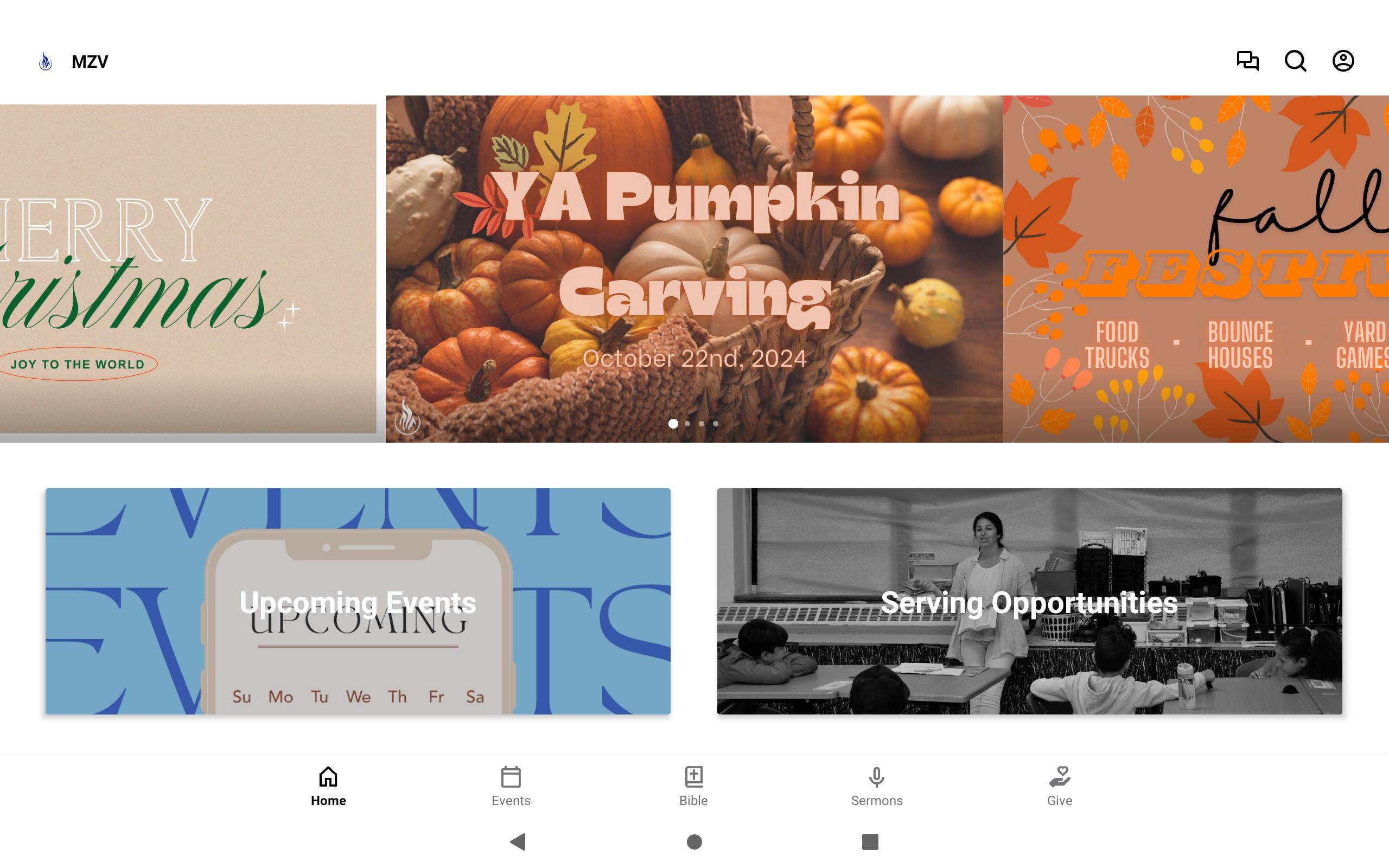Open the user profile icon
Image resolution: width=1389 pixels, height=868 pixels.
tap(1343, 61)
